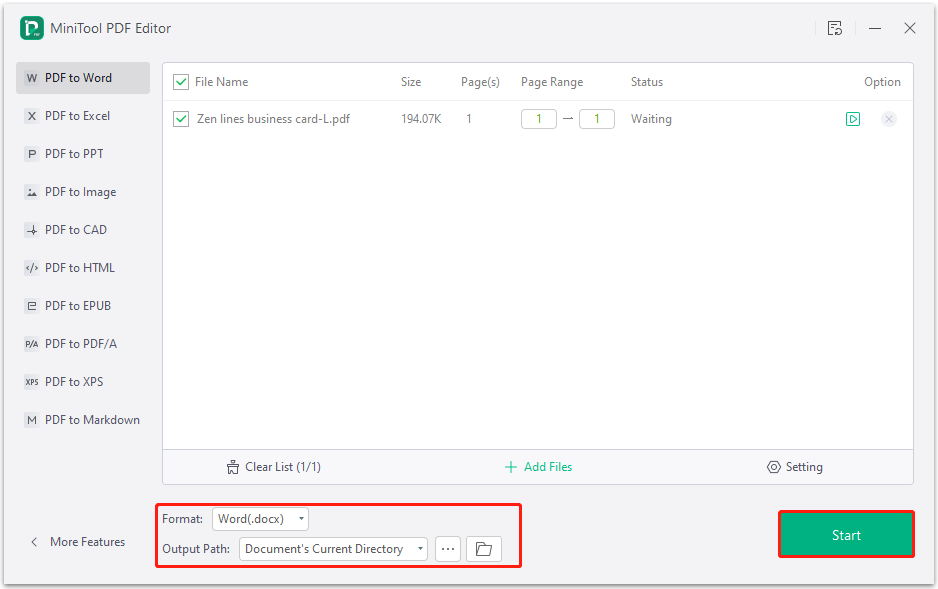Browse output path with the ellipsis button
This screenshot has width=938, height=589.
(447, 548)
